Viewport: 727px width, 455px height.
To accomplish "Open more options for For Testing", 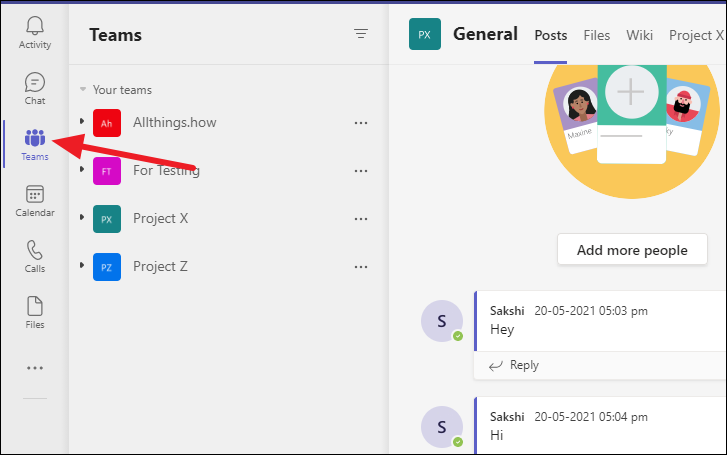I will click(x=361, y=171).
